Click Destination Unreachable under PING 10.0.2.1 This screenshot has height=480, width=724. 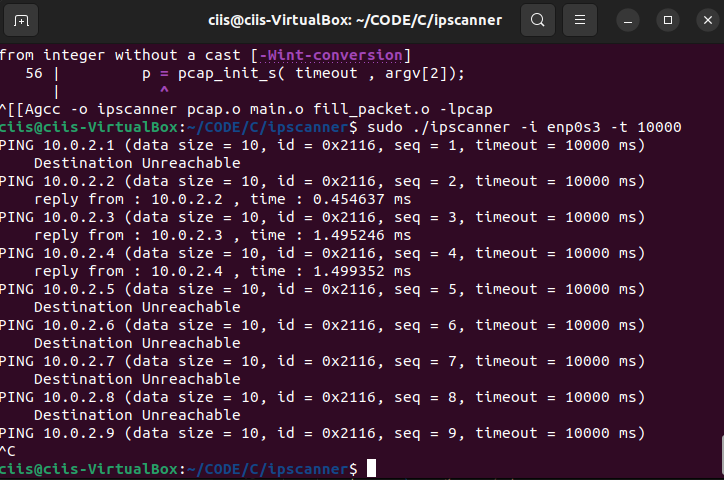137,163
